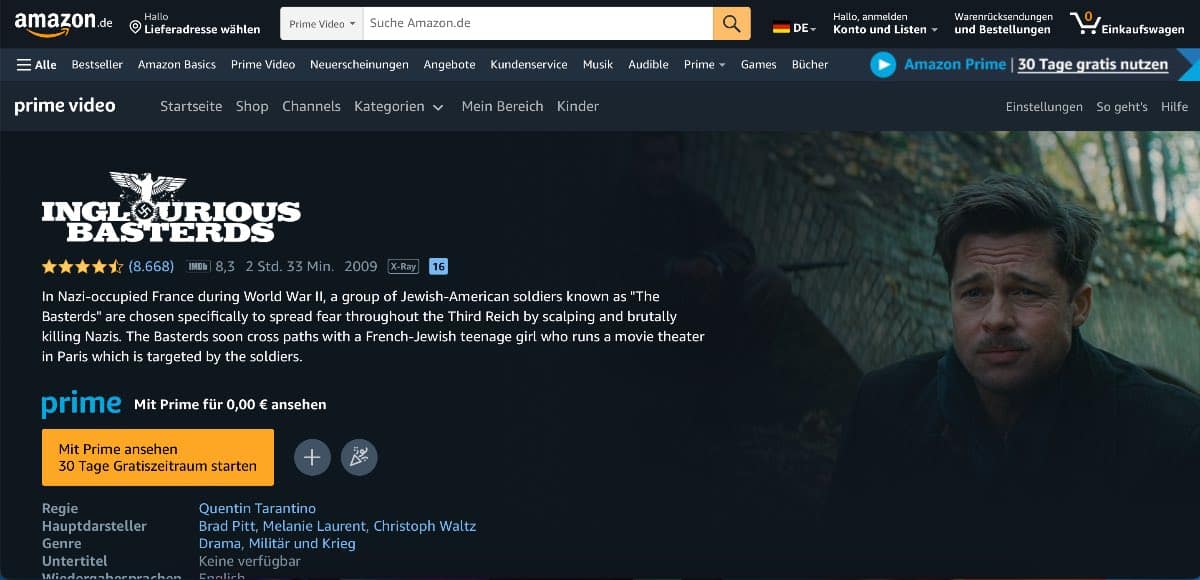Click the orange search magnifier button
This screenshot has height=580, width=1200.
pyautogui.click(x=732, y=23)
